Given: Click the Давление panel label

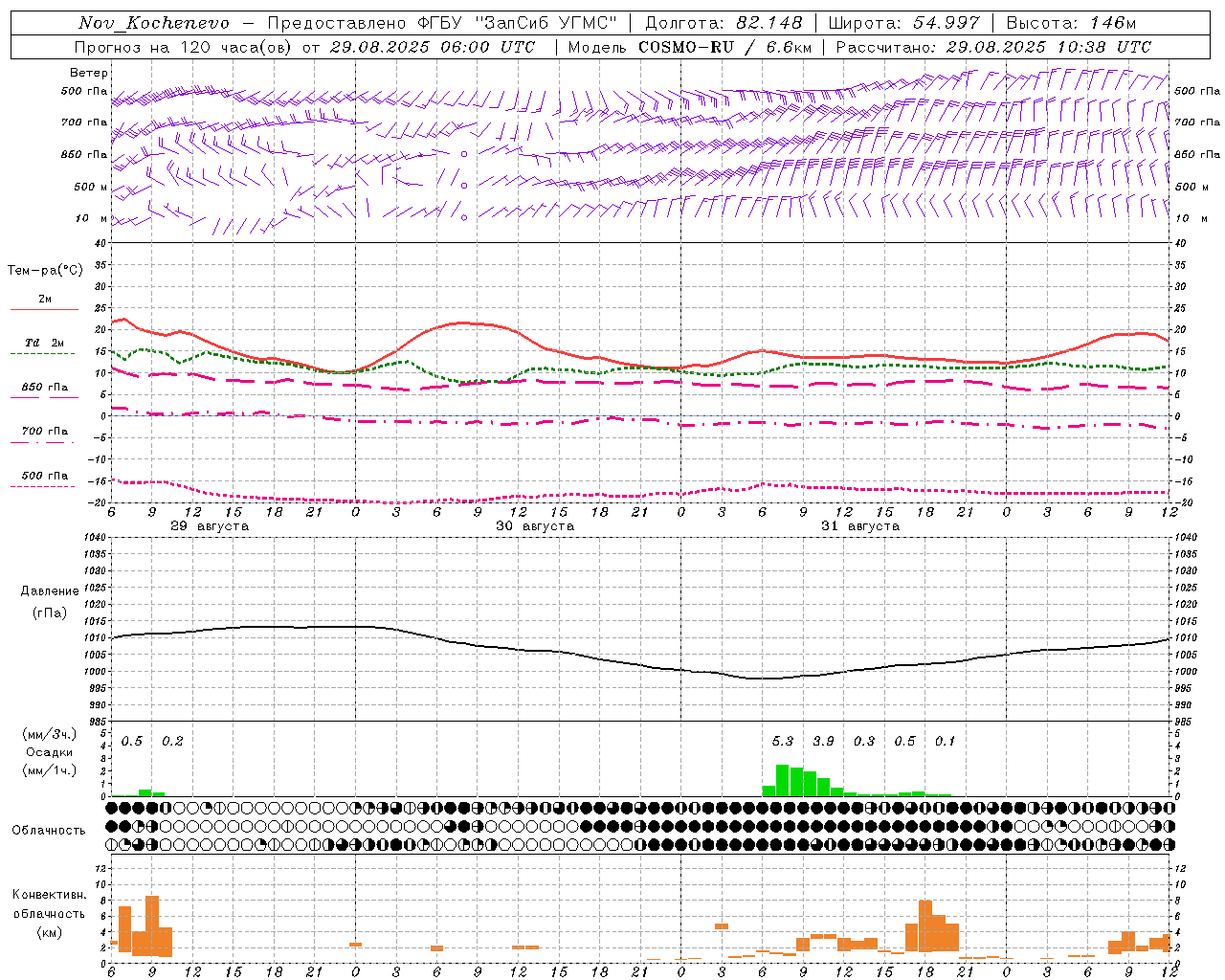Looking at the screenshot, I should click(50, 591).
